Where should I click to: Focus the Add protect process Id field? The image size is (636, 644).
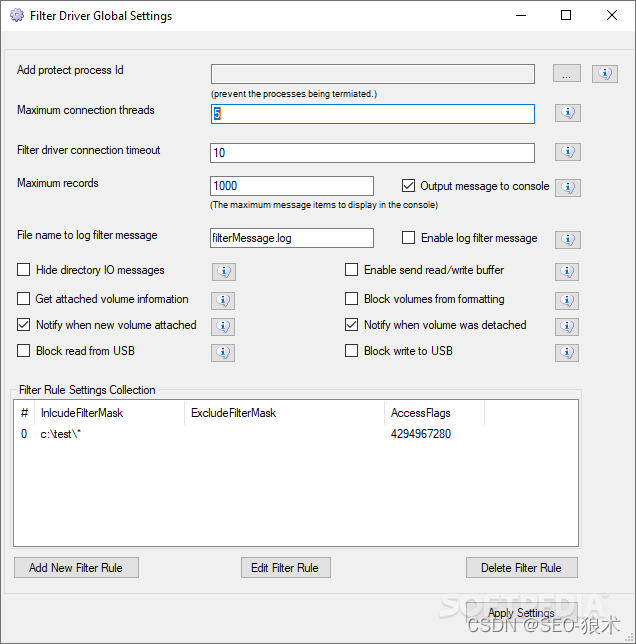point(373,74)
